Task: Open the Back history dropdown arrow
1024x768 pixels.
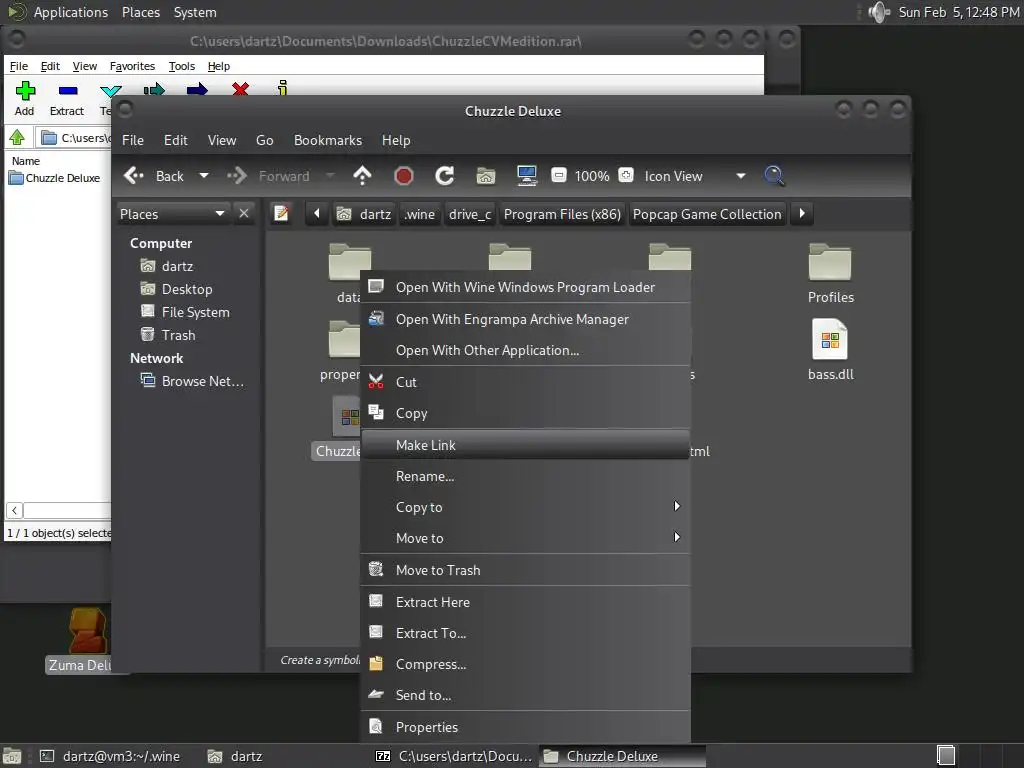Action: tap(204, 176)
